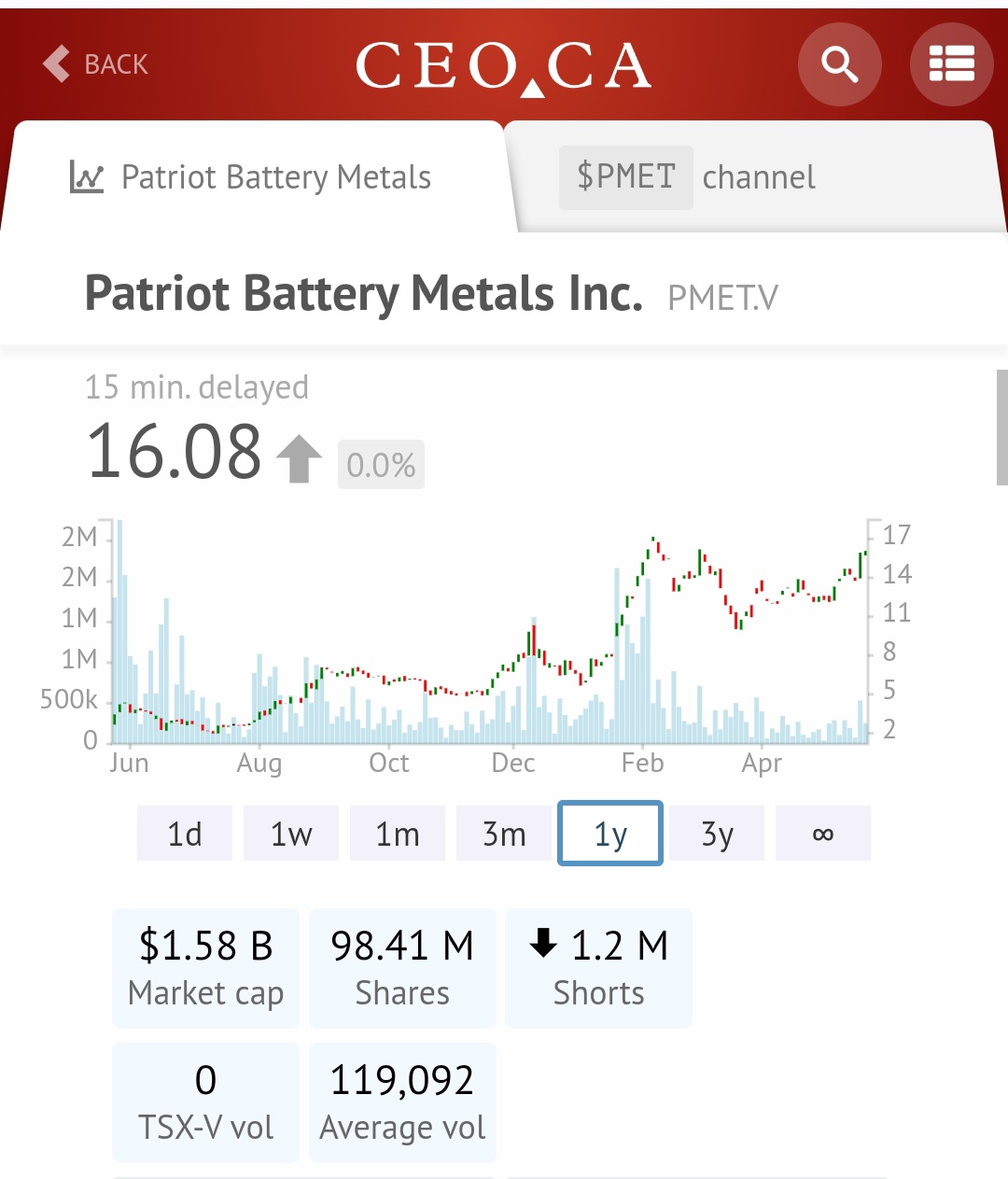1008x1179 pixels.
Task: Choose the 3m chart range
Action: click(504, 833)
